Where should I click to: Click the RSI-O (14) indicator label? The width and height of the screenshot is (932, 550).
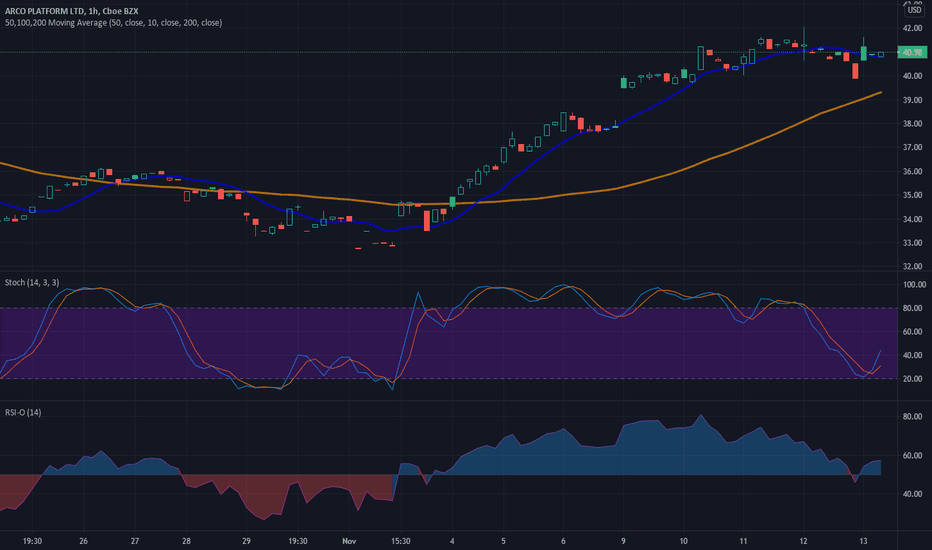pyautogui.click(x=23, y=412)
